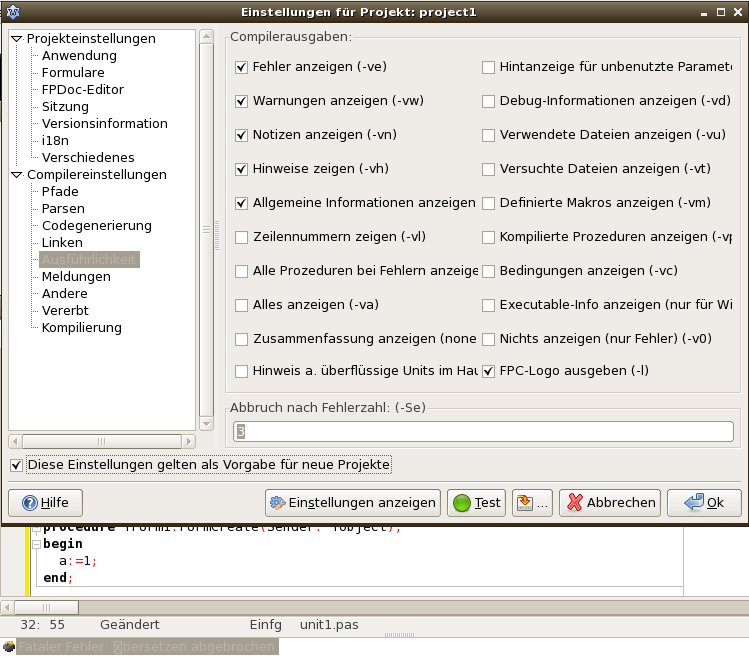Select Versionsinformation in the tree
749x663 pixels.
(x=104, y=124)
